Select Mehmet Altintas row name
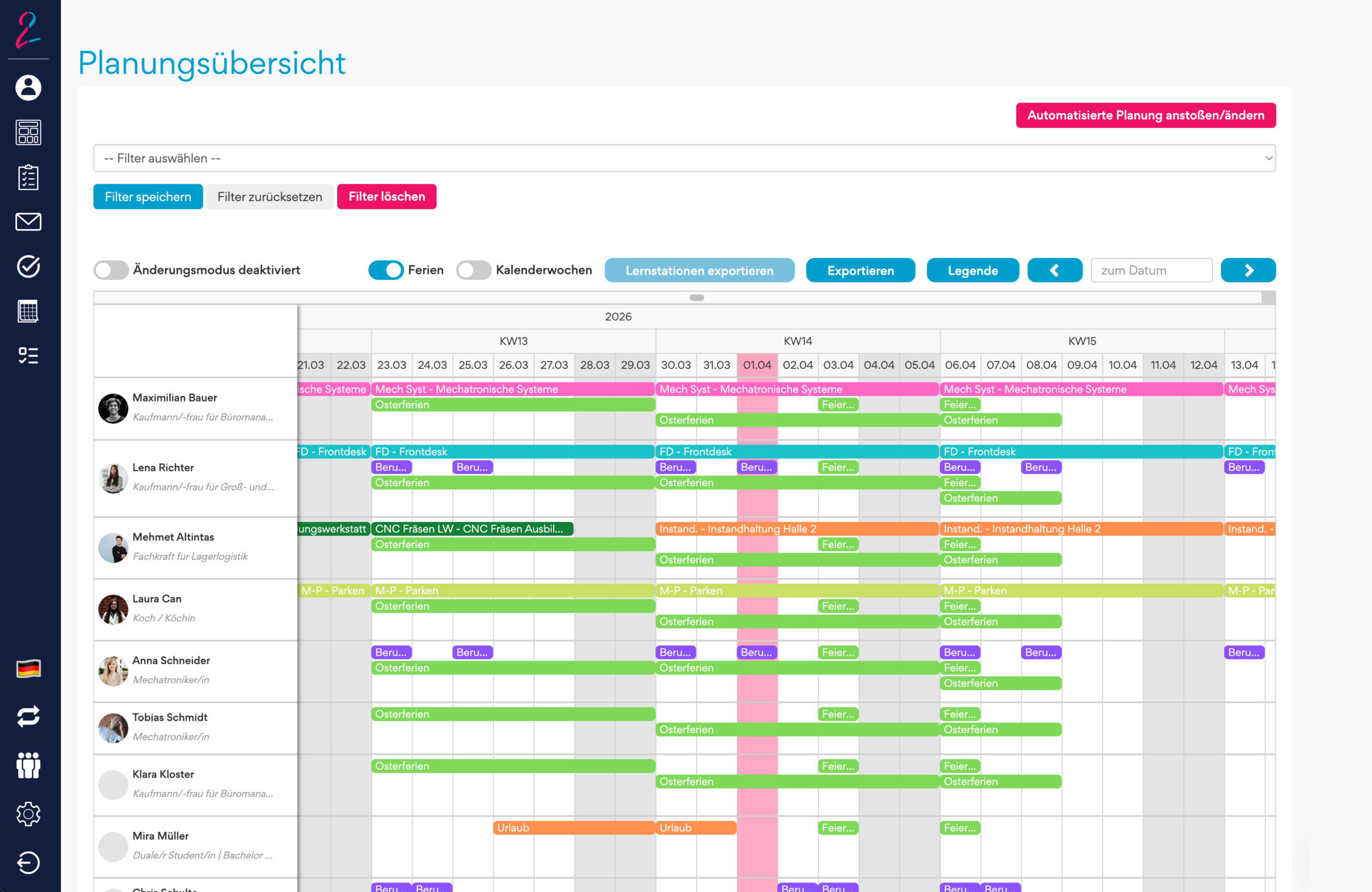Image resolution: width=1372 pixels, height=892 pixels. coord(173,537)
